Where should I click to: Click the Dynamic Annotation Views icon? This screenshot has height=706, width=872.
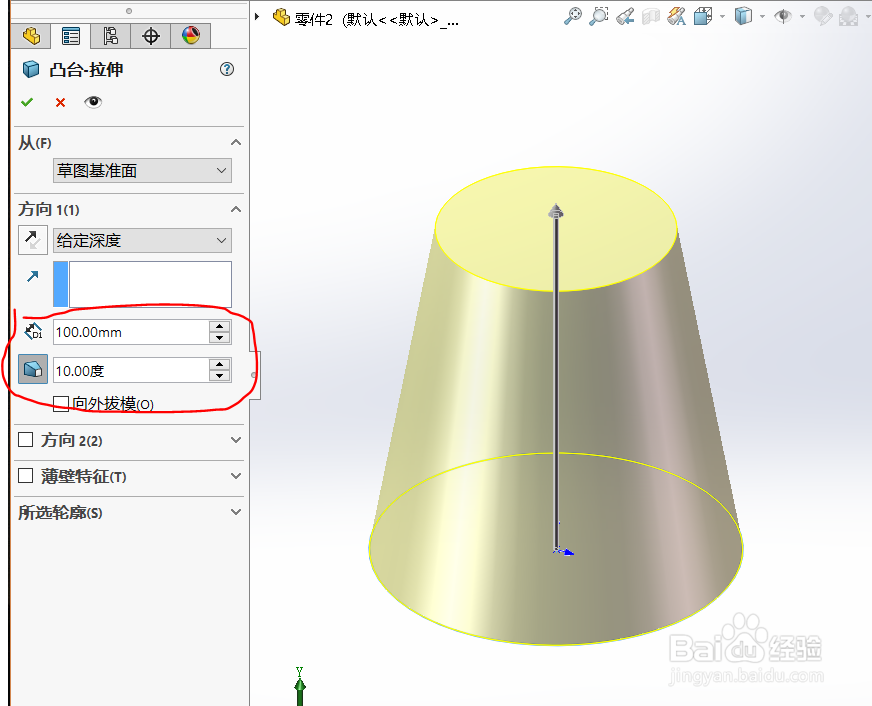pos(677,16)
